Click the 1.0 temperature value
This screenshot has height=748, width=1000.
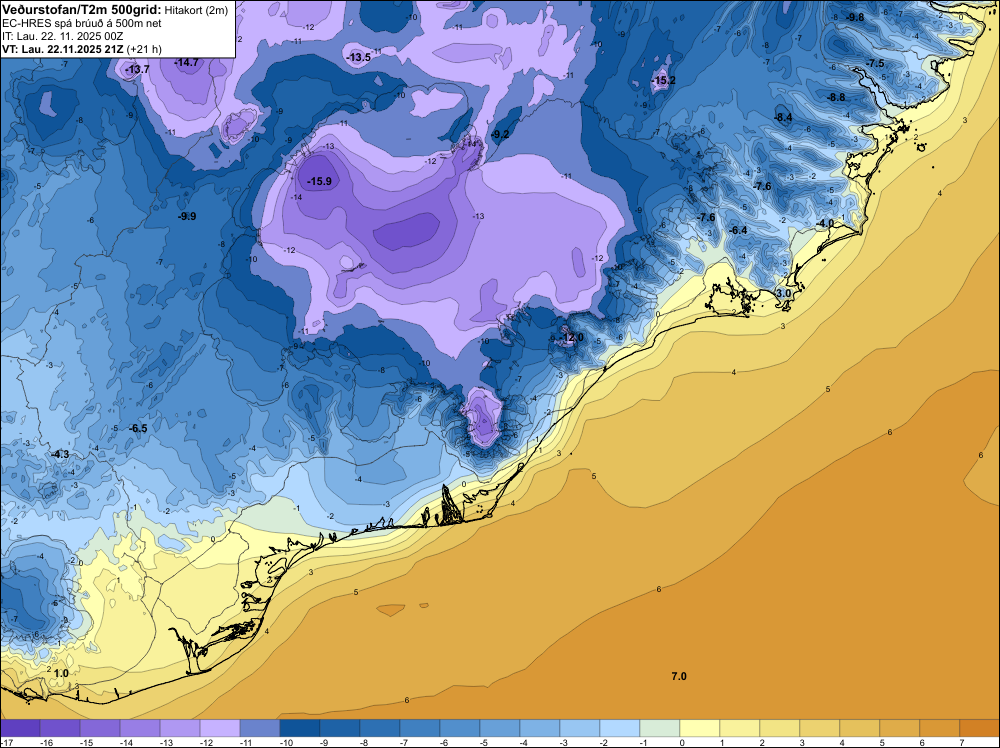pos(61,673)
